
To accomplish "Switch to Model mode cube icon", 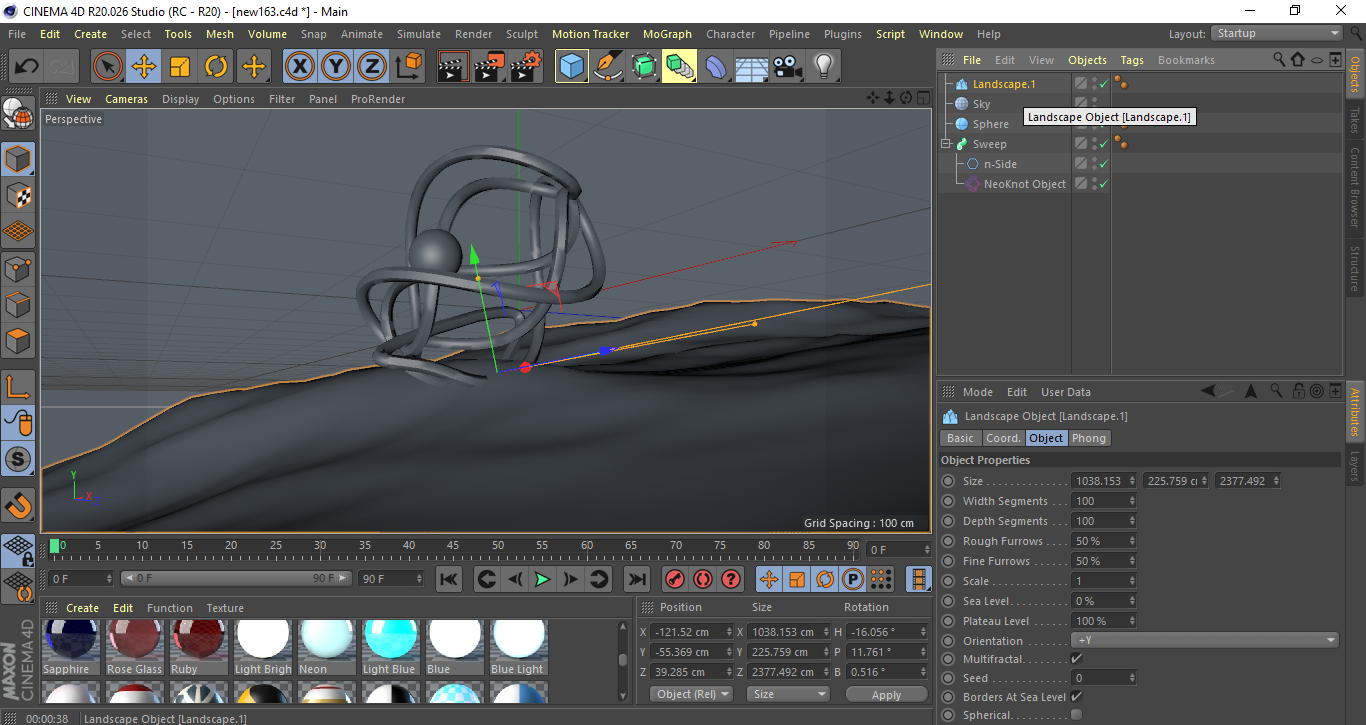I will click(x=18, y=159).
